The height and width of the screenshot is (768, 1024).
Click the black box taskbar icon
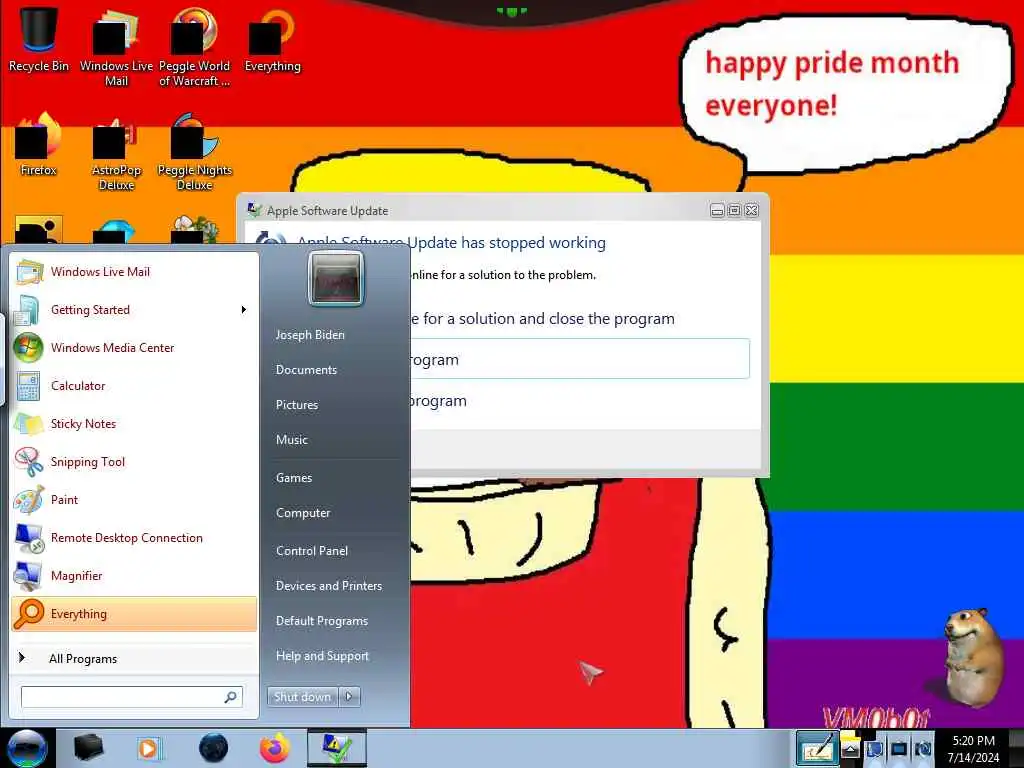click(x=88, y=748)
